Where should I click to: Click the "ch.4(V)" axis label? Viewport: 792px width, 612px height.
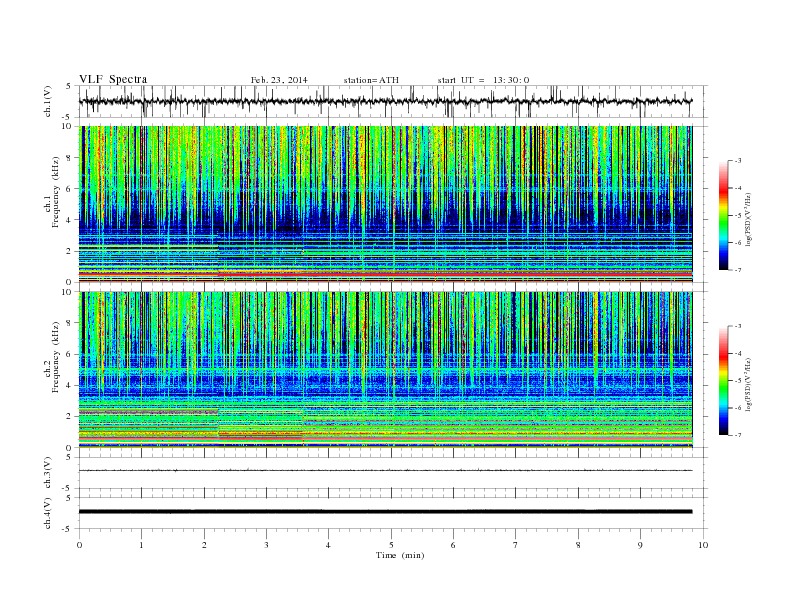pos(48,513)
